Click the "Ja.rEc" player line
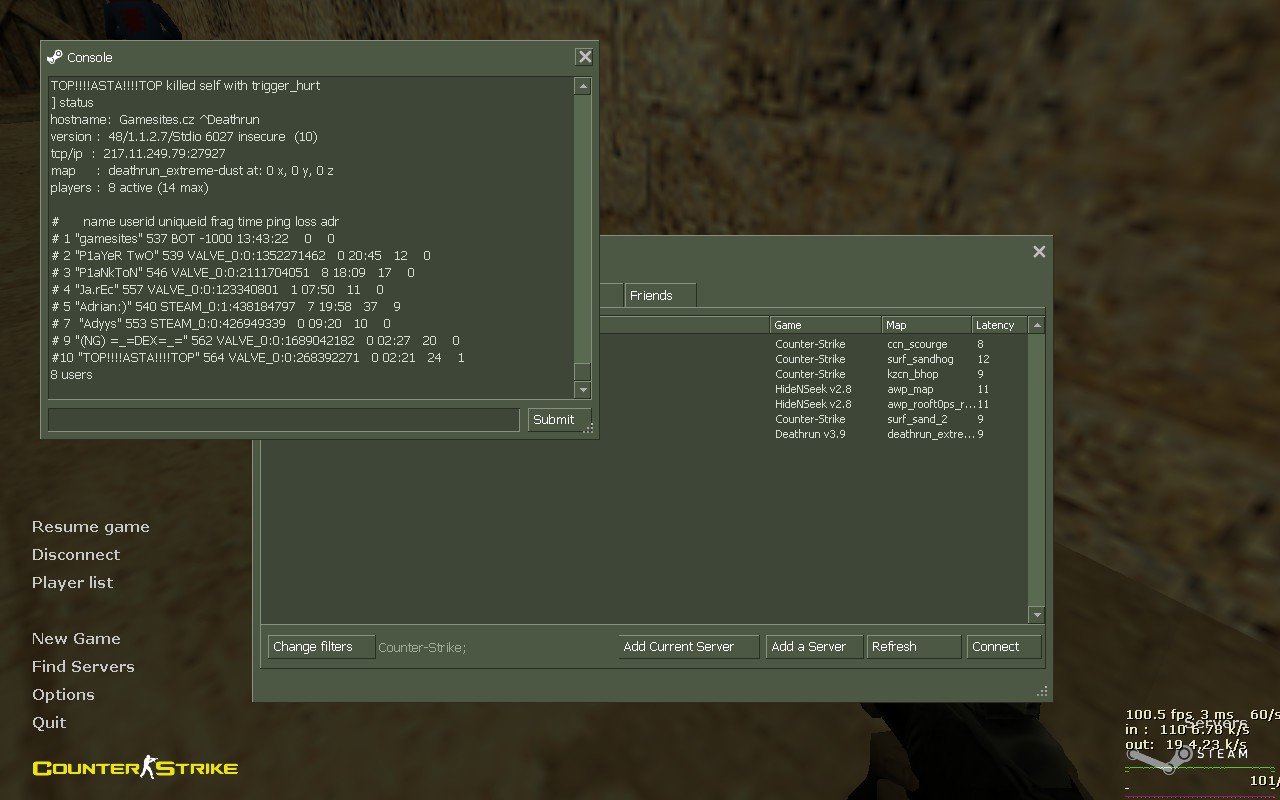 pyautogui.click(x=217, y=290)
